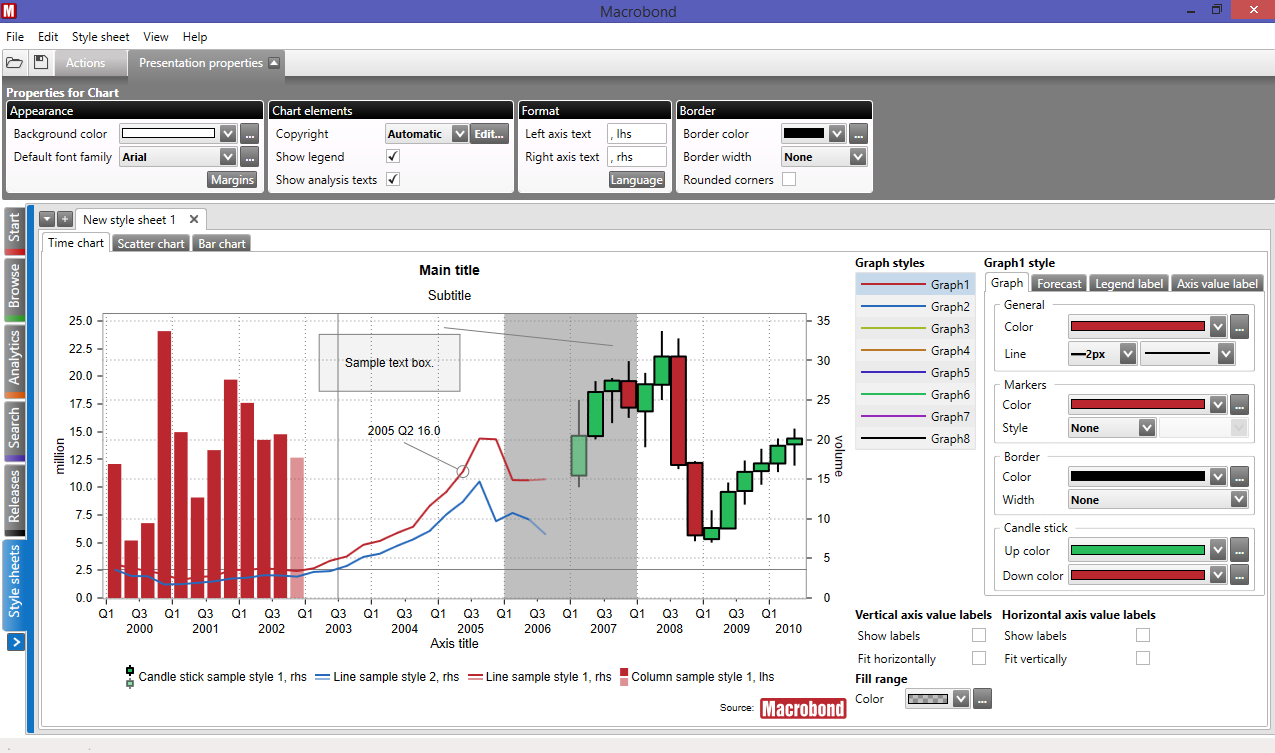Click the Border color black swatch in Properties
Viewport: 1275px width, 753px height.
(804, 133)
